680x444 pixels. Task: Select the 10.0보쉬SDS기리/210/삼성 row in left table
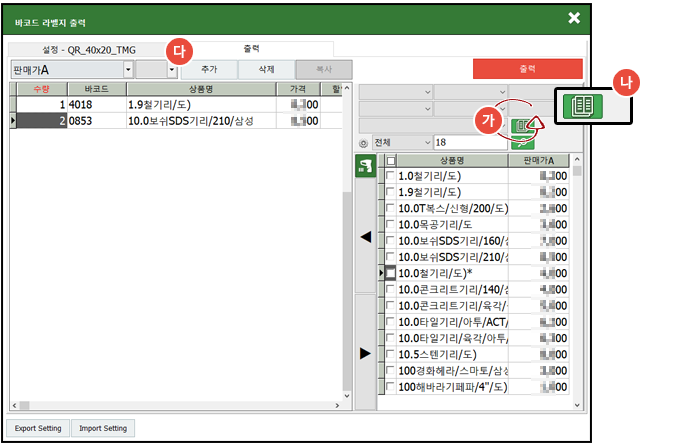tap(201, 121)
